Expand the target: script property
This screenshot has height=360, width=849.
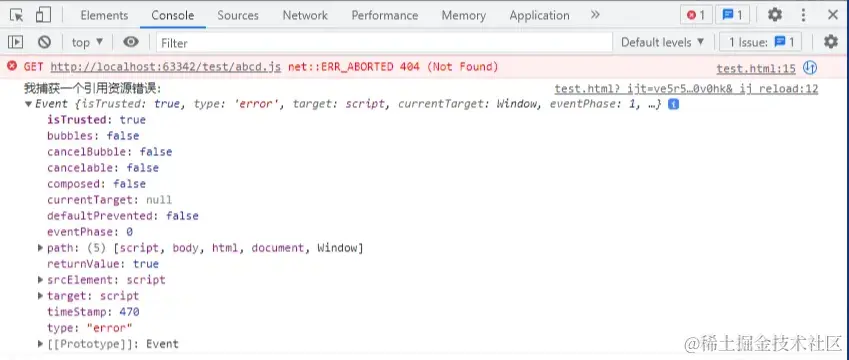click(41, 296)
